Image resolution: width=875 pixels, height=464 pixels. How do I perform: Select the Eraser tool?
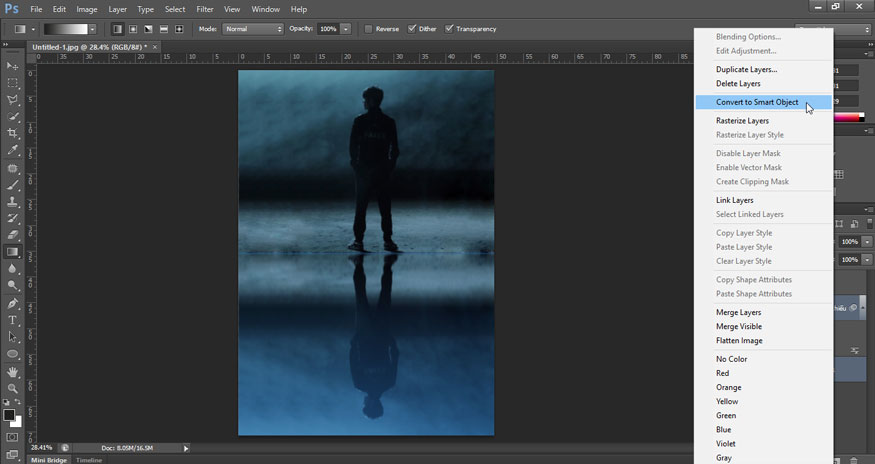pyautogui.click(x=12, y=235)
